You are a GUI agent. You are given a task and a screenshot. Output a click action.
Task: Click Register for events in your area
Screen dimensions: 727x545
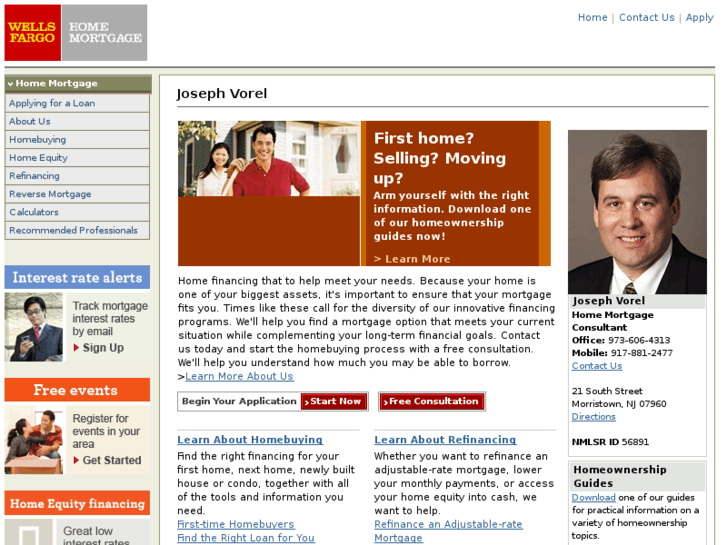pyautogui.click(x=106, y=431)
